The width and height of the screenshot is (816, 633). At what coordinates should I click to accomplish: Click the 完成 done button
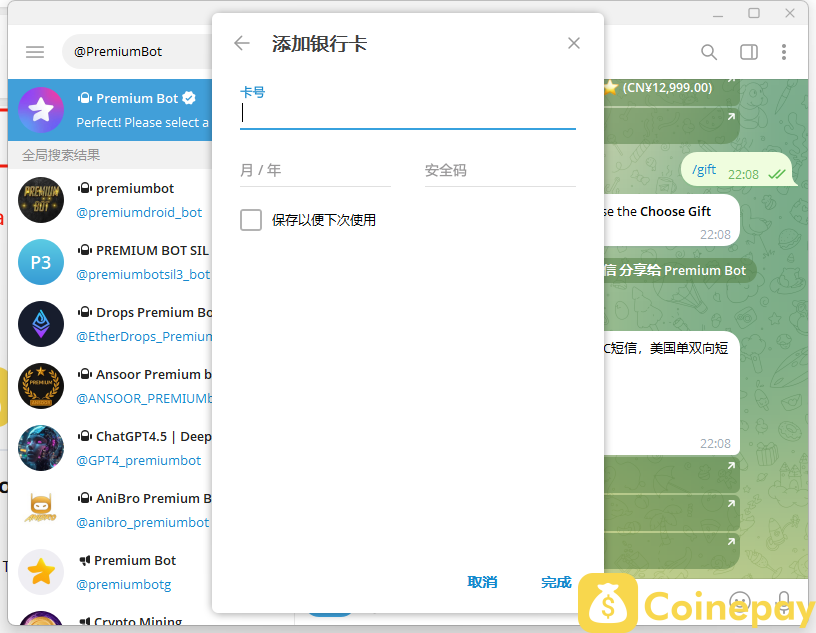point(556,582)
